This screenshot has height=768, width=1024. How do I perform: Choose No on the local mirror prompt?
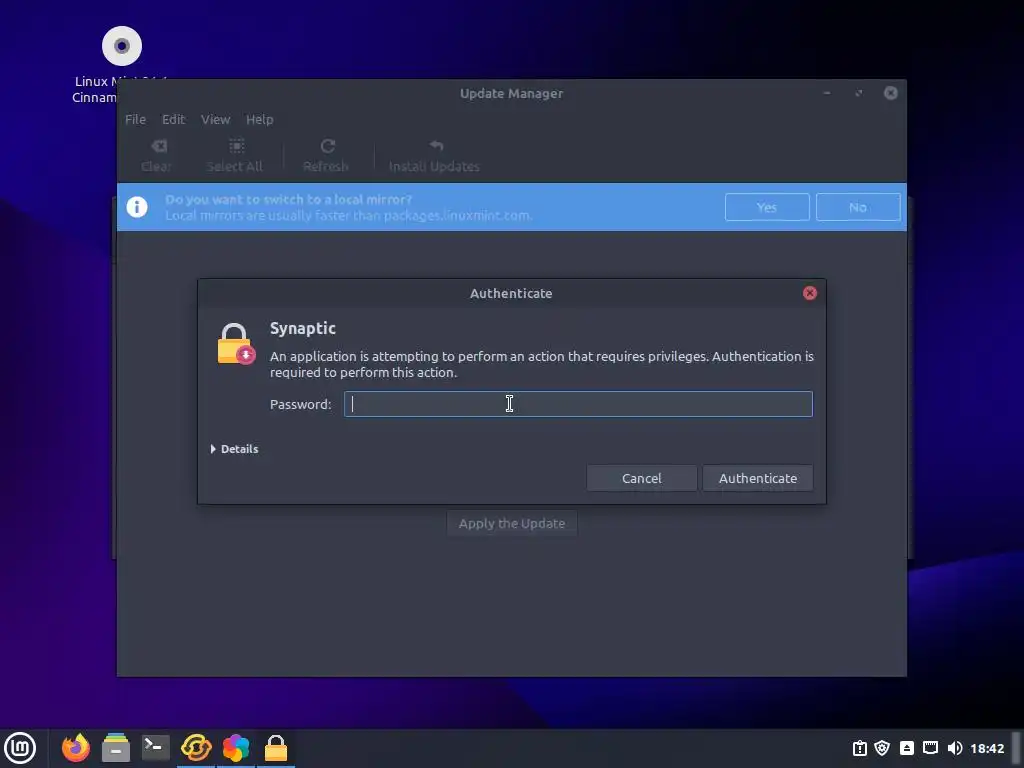click(x=857, y=207)
